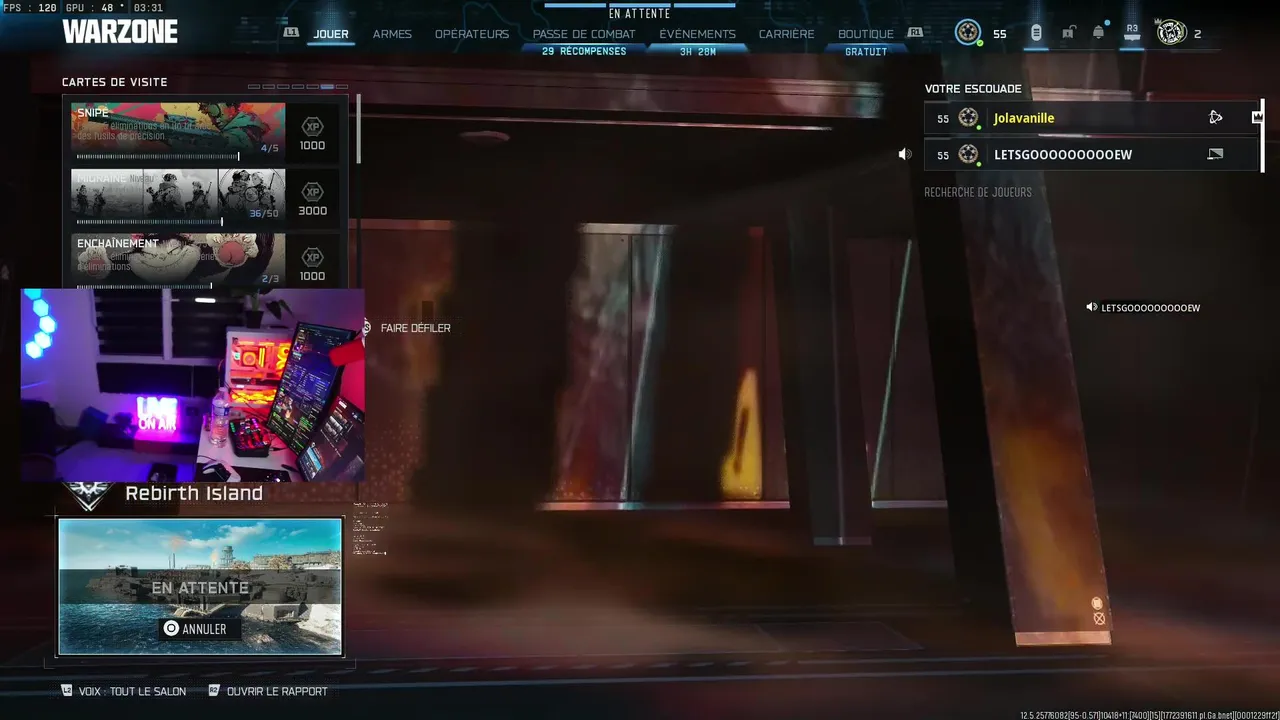Click the L2 icon beside VOIX : TOUT LE SALON
Viewport: 1280px width, 720px height.
(x=67, y=690)
